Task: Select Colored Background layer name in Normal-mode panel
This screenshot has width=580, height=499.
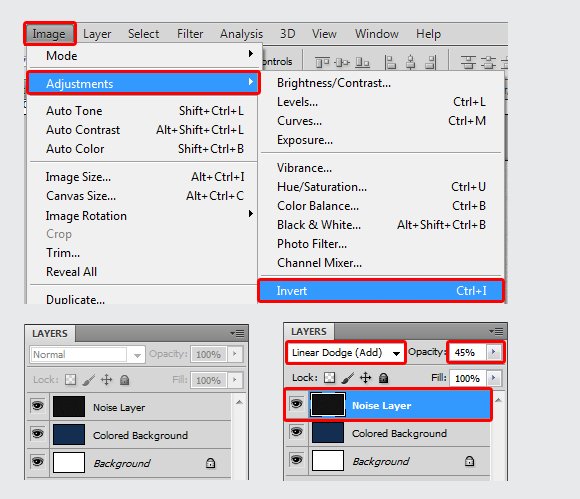Action: 140,435
